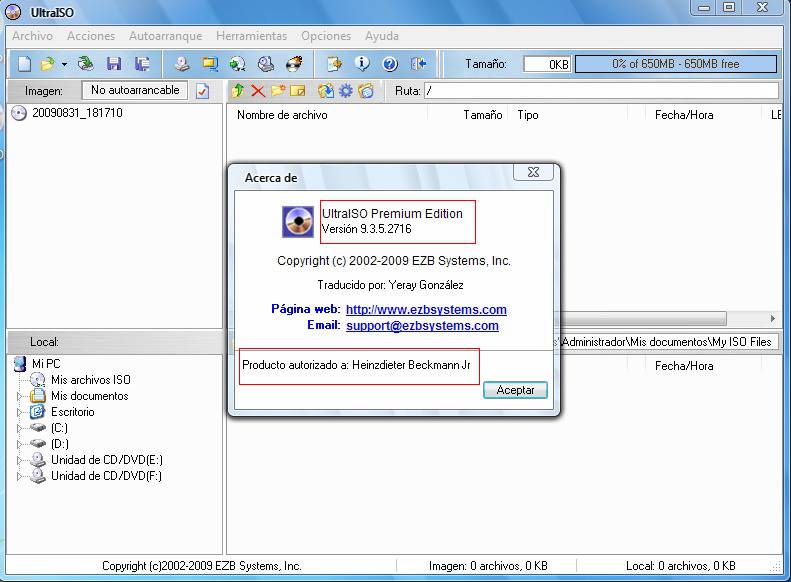
Task: Open the Herramientas menu
Action: click(x=251, y=36)
